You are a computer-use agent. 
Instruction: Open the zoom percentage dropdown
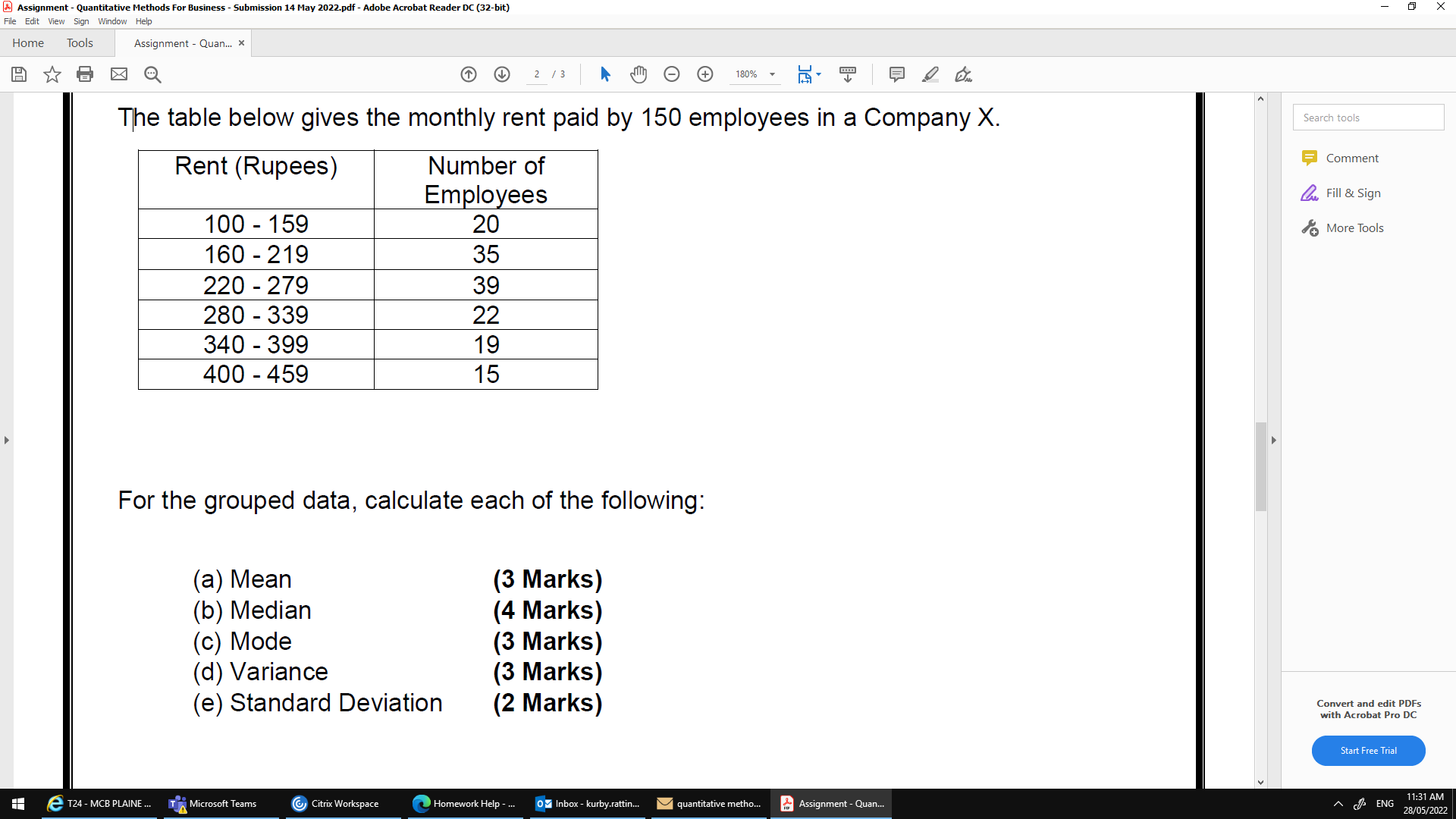click(x=773, y=74)
